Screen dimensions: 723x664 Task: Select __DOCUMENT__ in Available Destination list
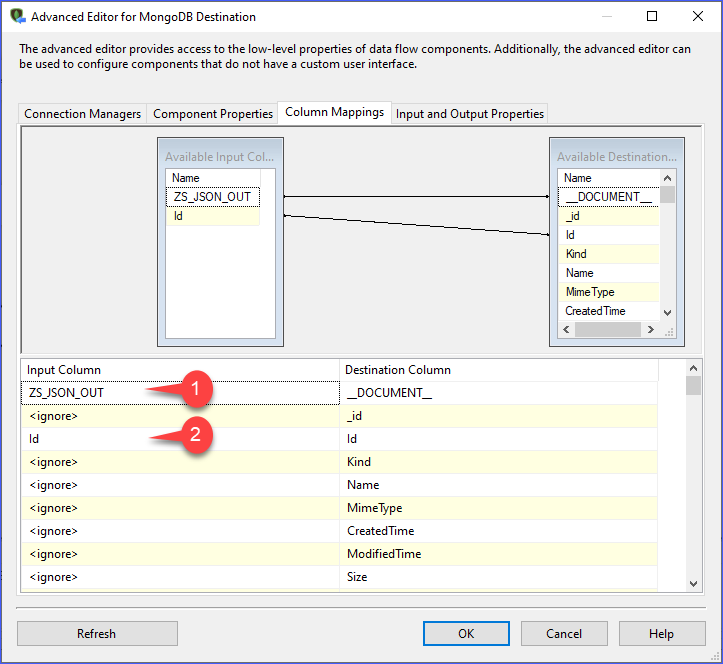click(x=608, y=197)
